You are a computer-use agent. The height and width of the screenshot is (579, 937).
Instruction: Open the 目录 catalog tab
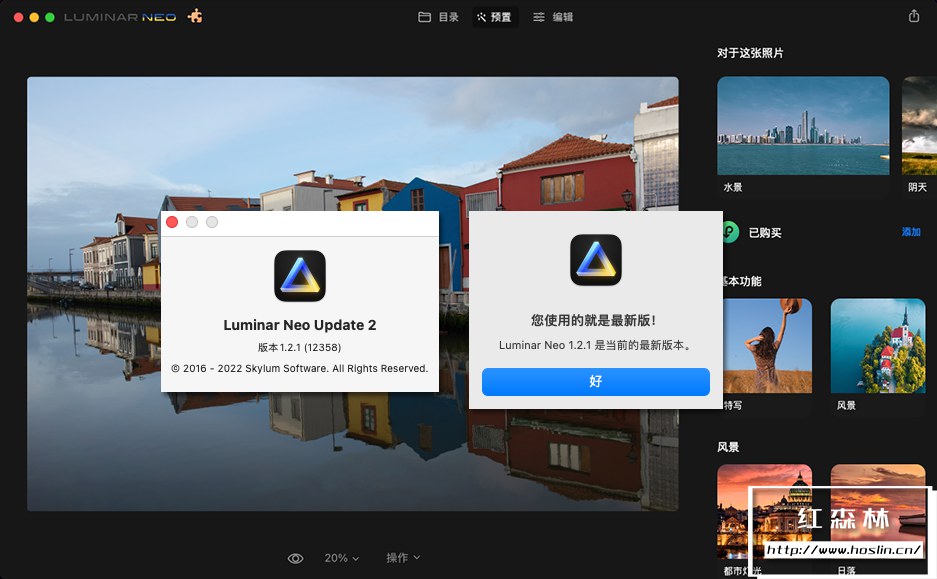coord(439,17)
